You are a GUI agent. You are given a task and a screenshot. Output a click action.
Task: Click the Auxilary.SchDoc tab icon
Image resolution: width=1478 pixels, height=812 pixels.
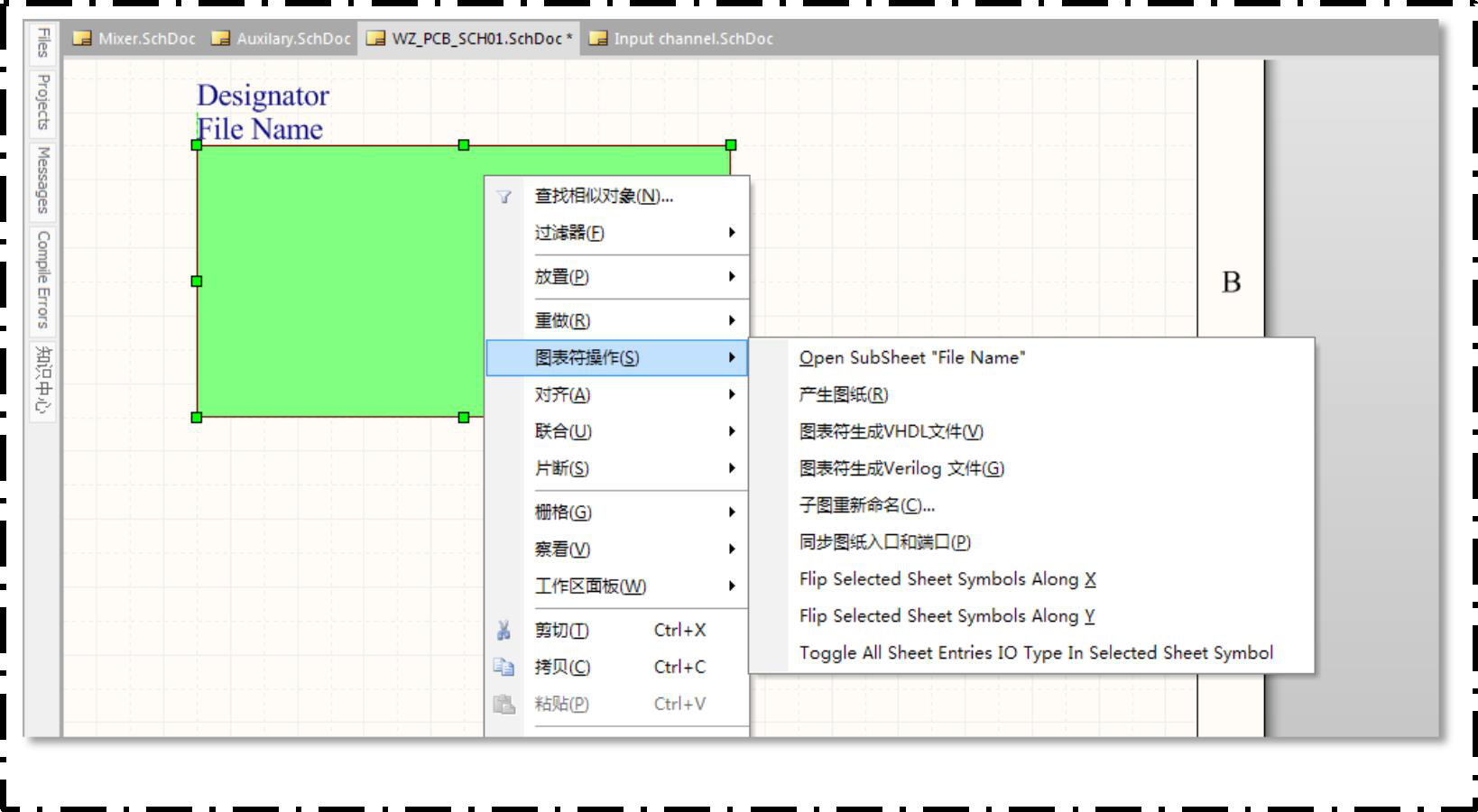220,39
